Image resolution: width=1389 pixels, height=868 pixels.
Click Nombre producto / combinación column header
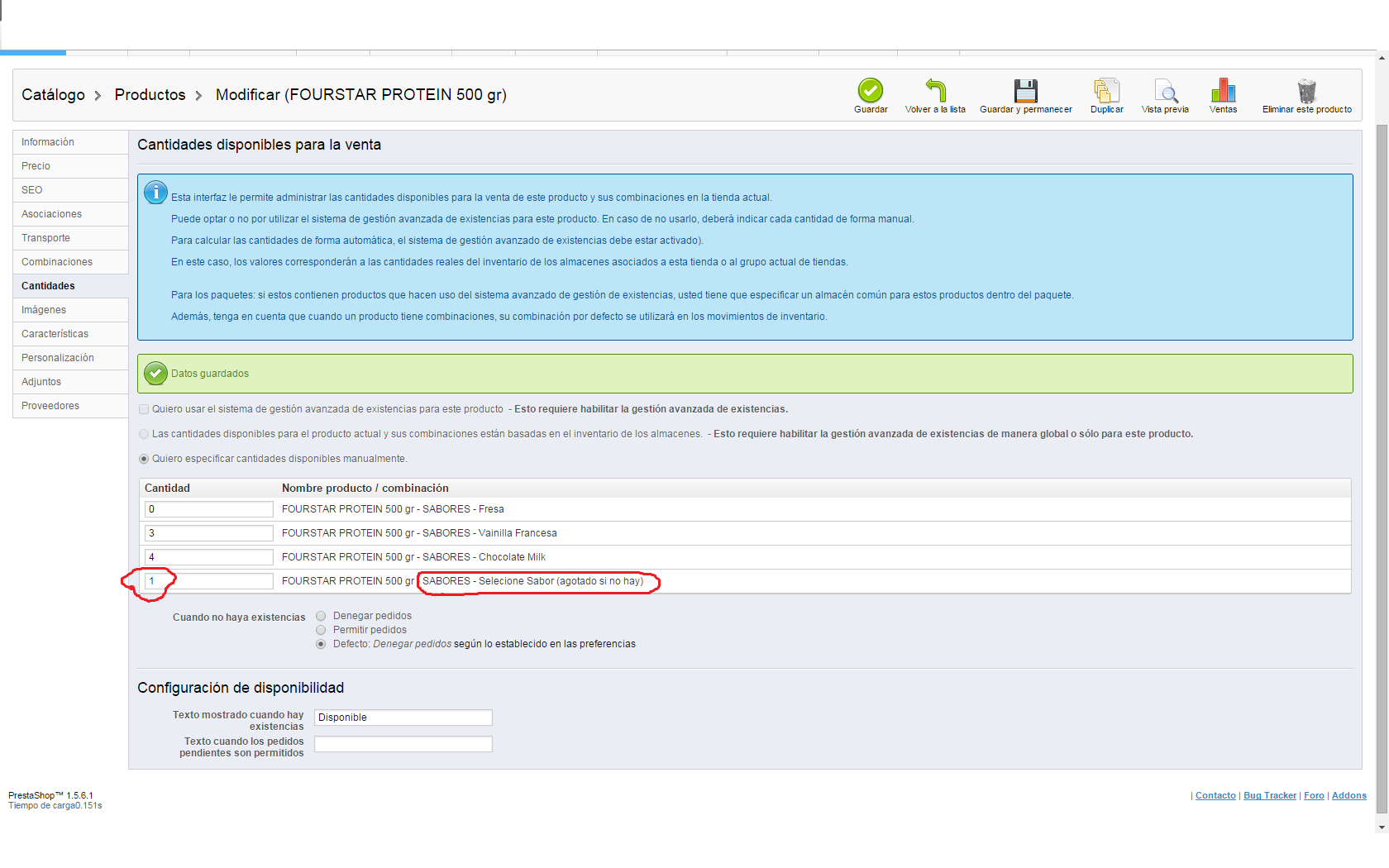point(365,489)
